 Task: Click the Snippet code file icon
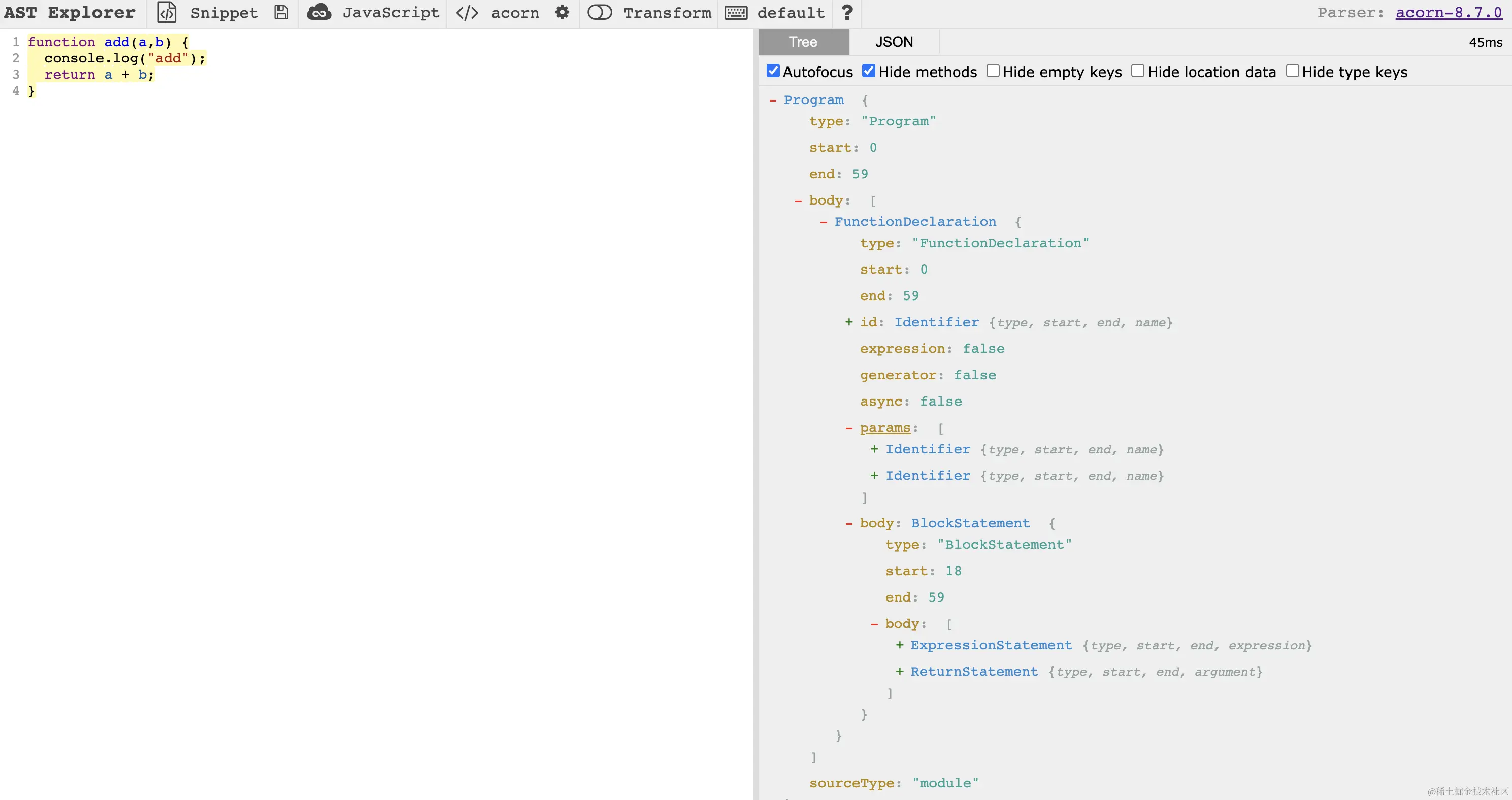coord(167,13)
